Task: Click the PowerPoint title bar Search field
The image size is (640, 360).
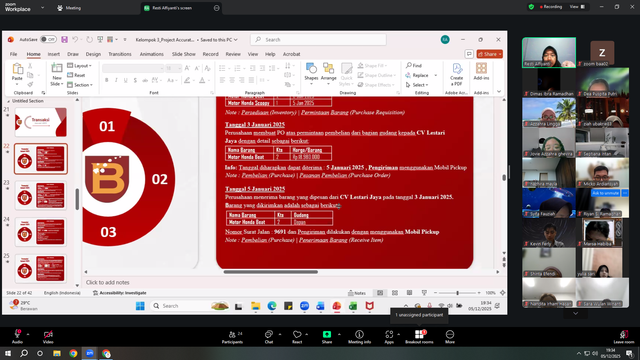Action: pyautogui.click(x=318, y=40)
